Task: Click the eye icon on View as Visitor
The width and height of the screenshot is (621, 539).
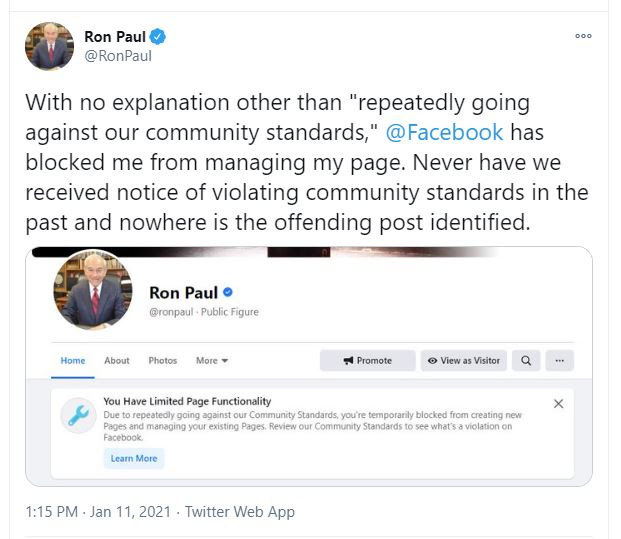Action: pos(432,360)
